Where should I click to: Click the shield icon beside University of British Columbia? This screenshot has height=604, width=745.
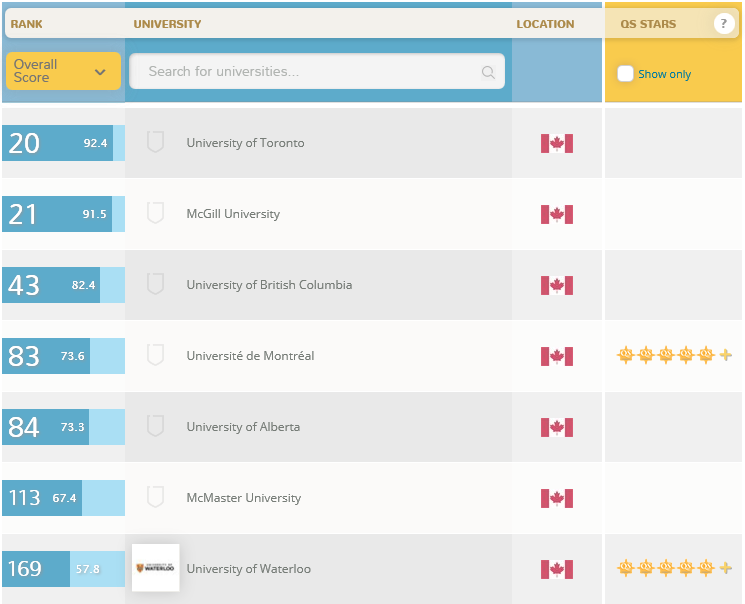pyautogui.click(x=155, y=284)
